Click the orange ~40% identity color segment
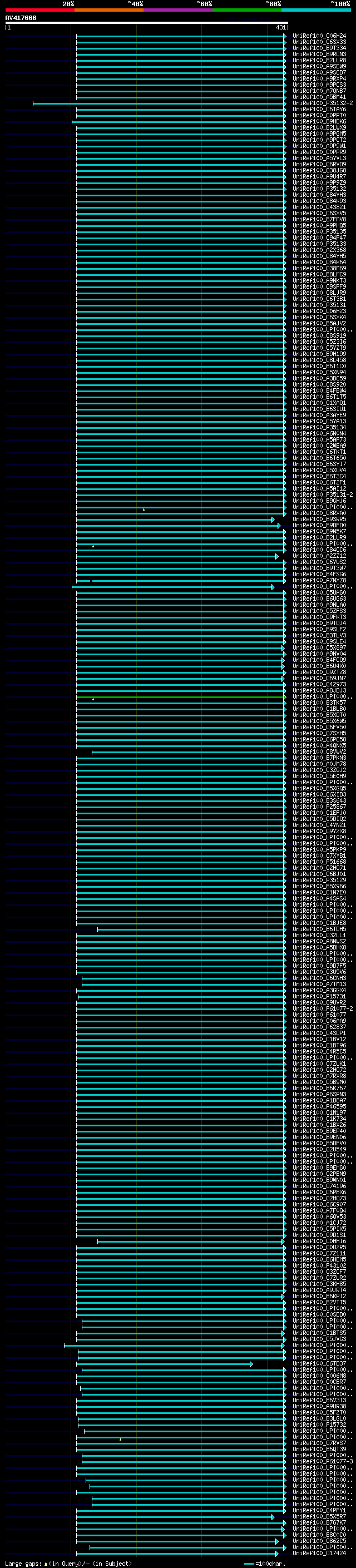 point(109,10)
